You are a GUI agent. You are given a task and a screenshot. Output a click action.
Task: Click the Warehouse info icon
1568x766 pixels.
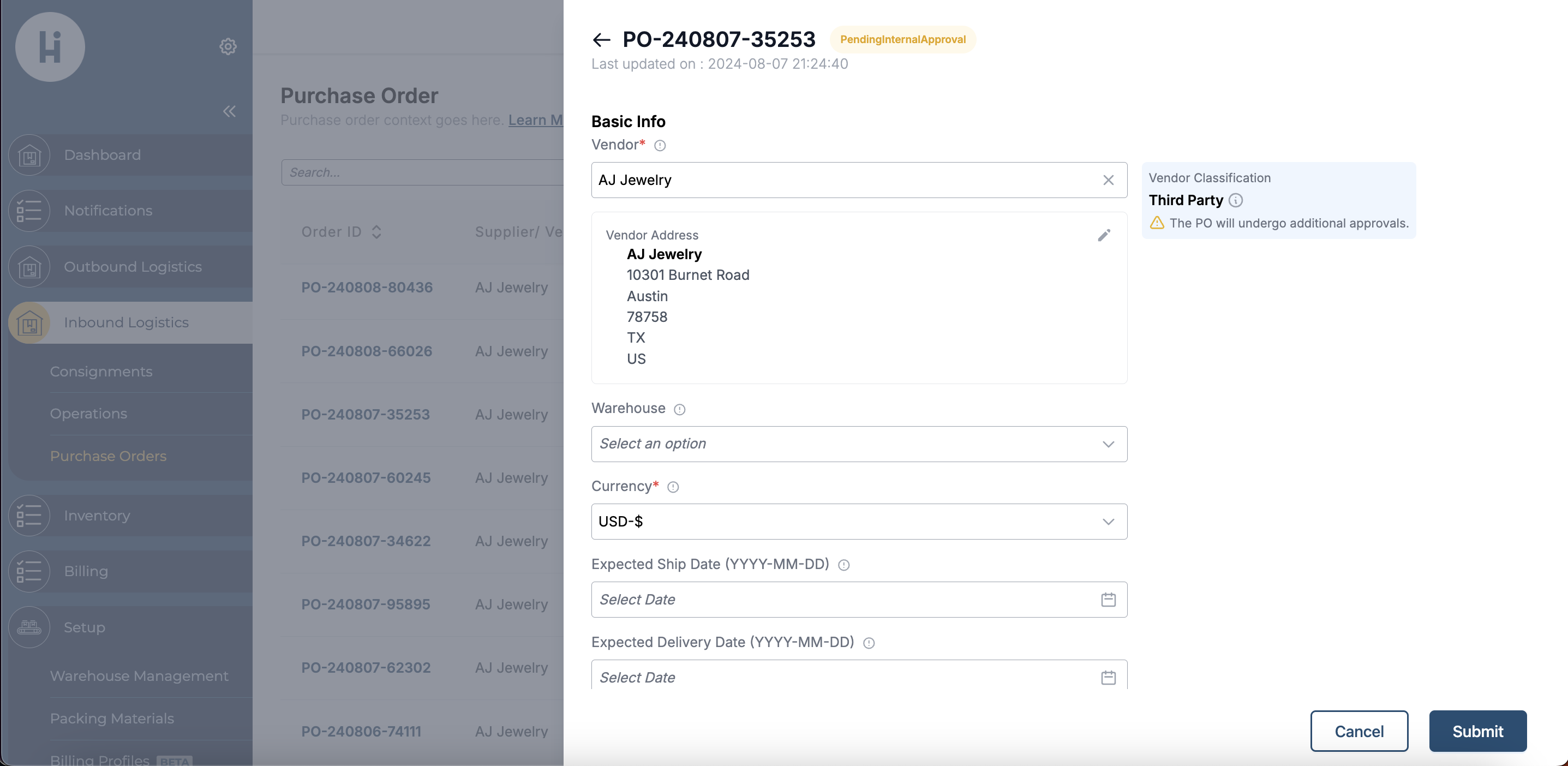(x=679, y=409)
